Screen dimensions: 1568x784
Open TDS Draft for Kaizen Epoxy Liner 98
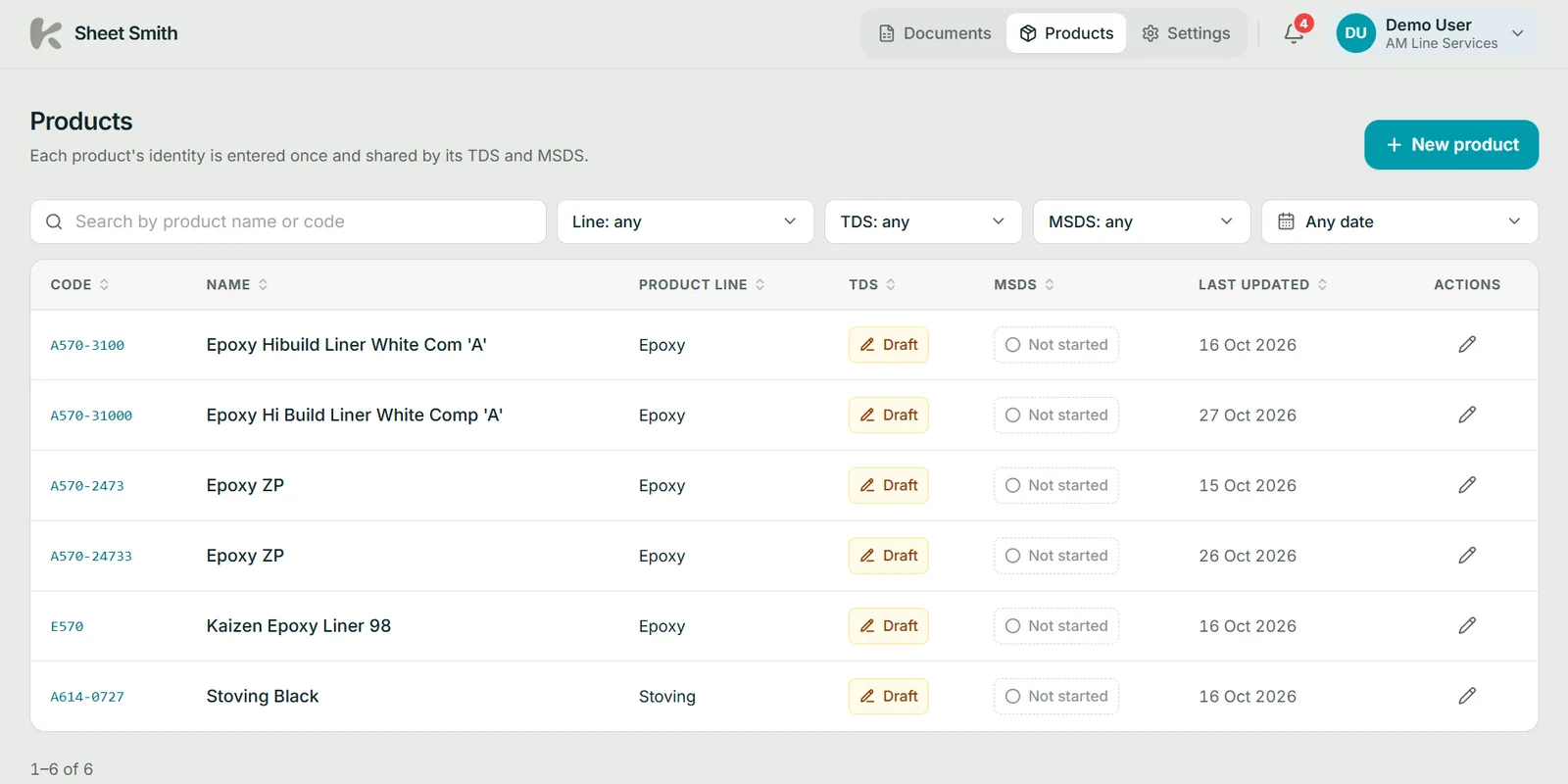889,626
